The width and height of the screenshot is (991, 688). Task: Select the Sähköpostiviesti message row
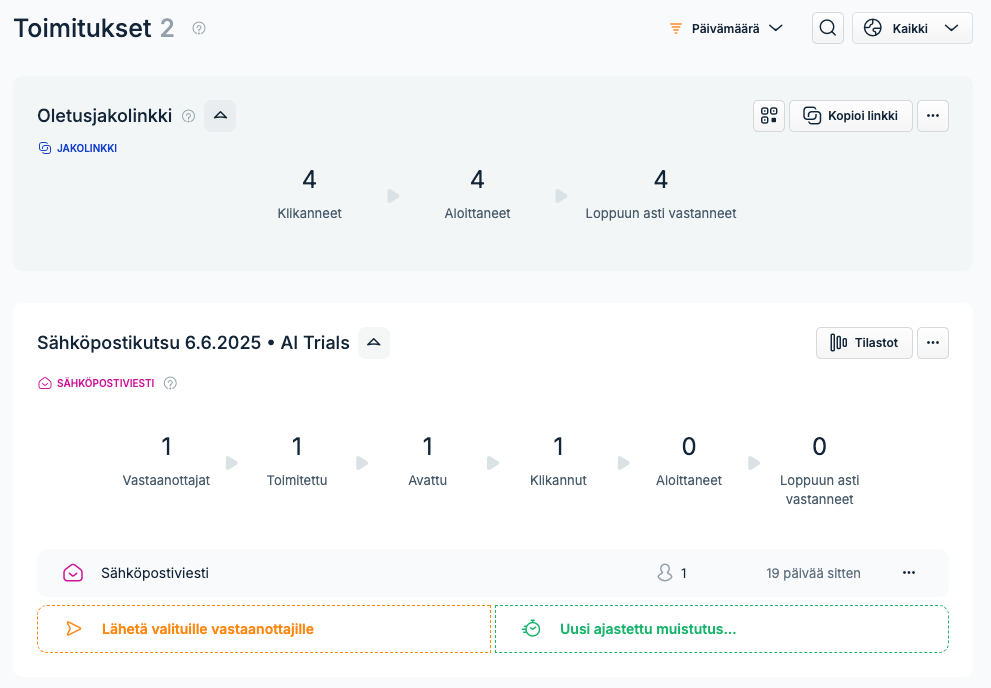click(x=493, y=573)
